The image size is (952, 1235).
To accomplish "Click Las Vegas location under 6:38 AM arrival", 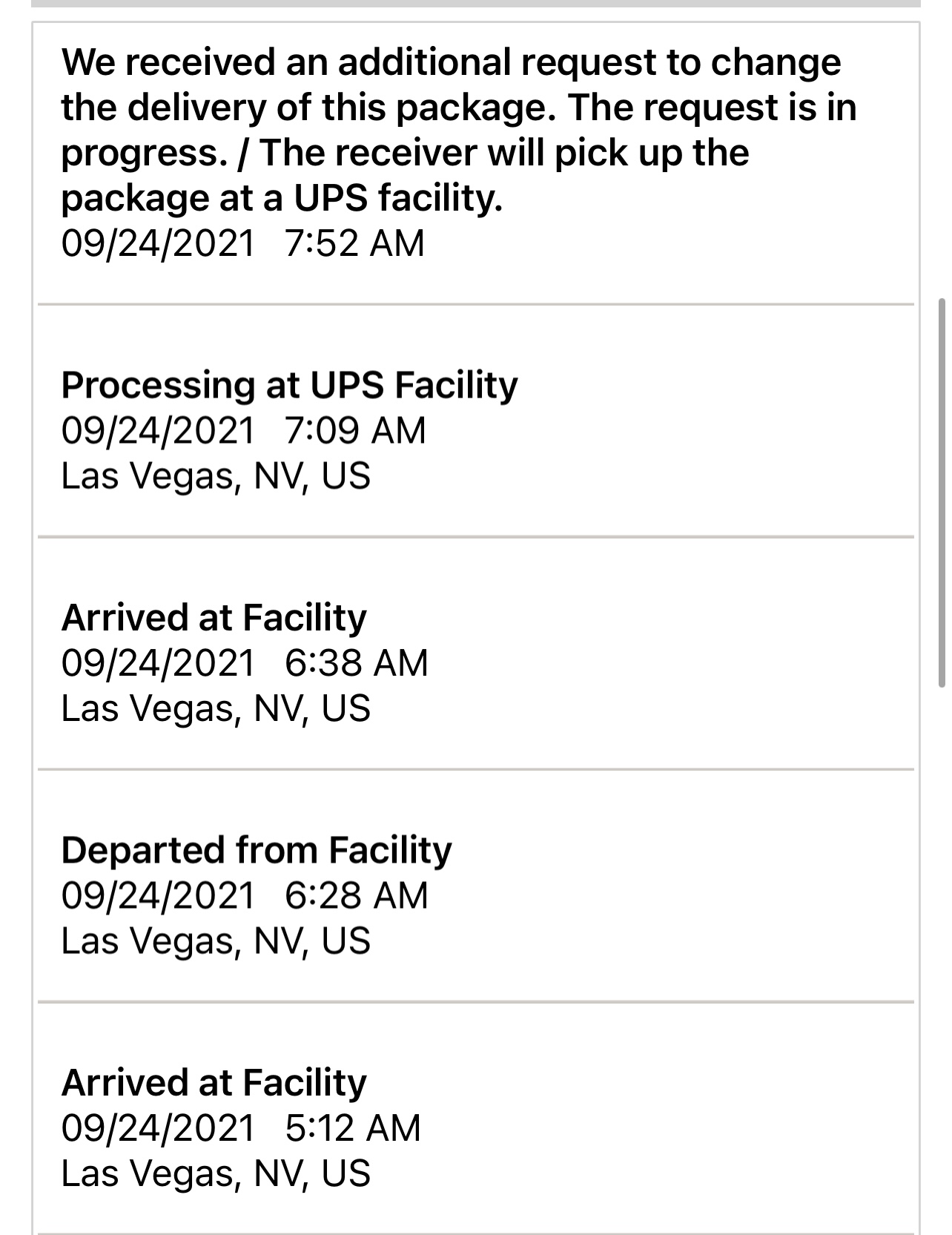I will [216, 708].
